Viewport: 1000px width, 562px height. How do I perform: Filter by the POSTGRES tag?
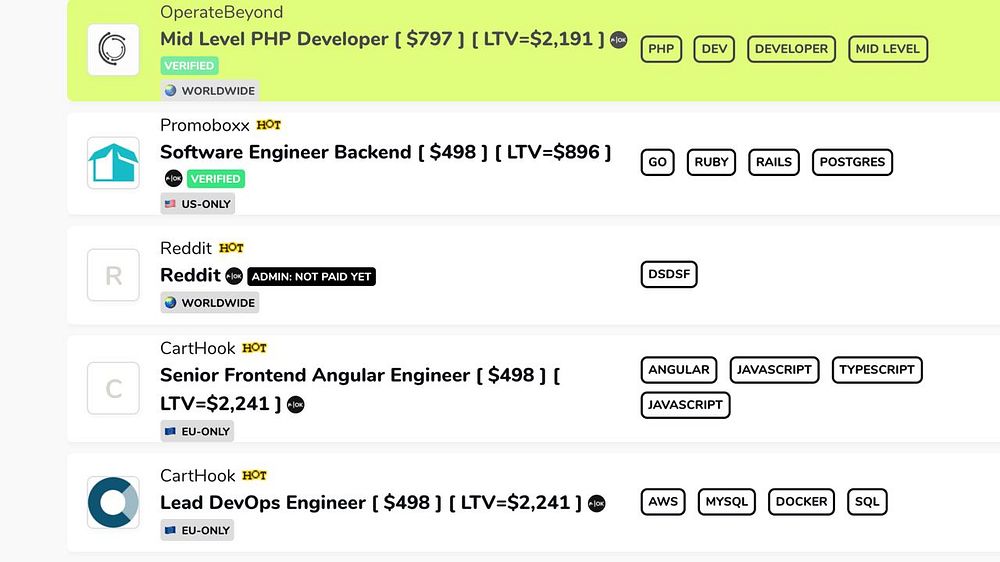[x=852, y=162]
